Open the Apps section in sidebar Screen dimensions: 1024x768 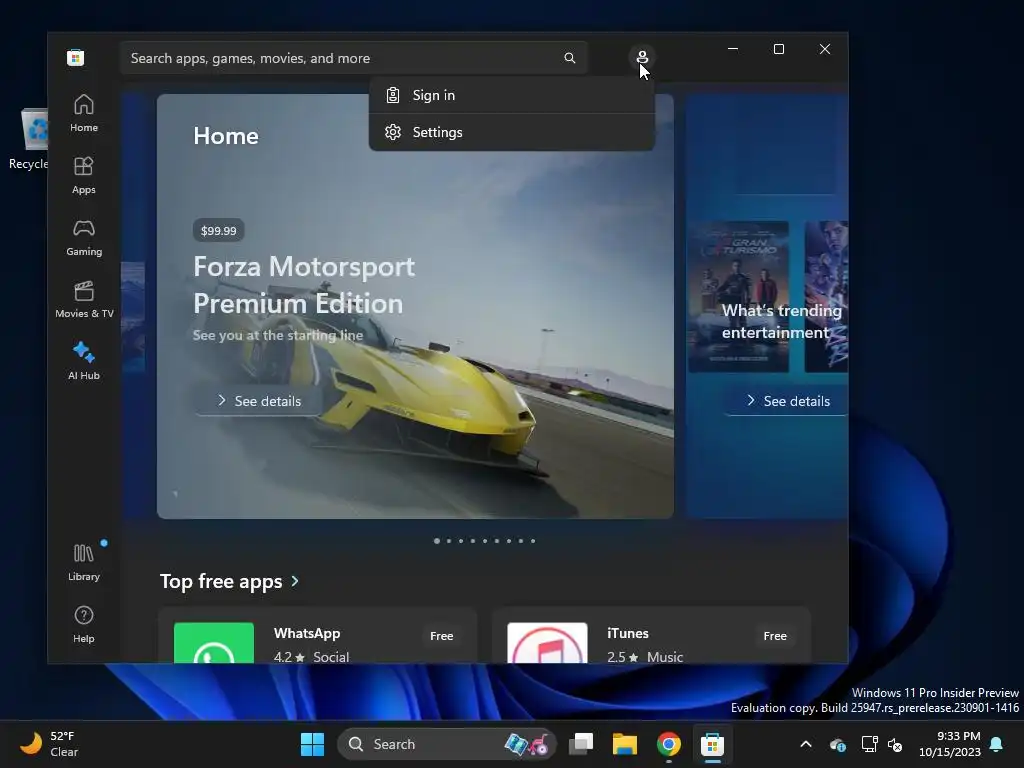coord(84,175)
